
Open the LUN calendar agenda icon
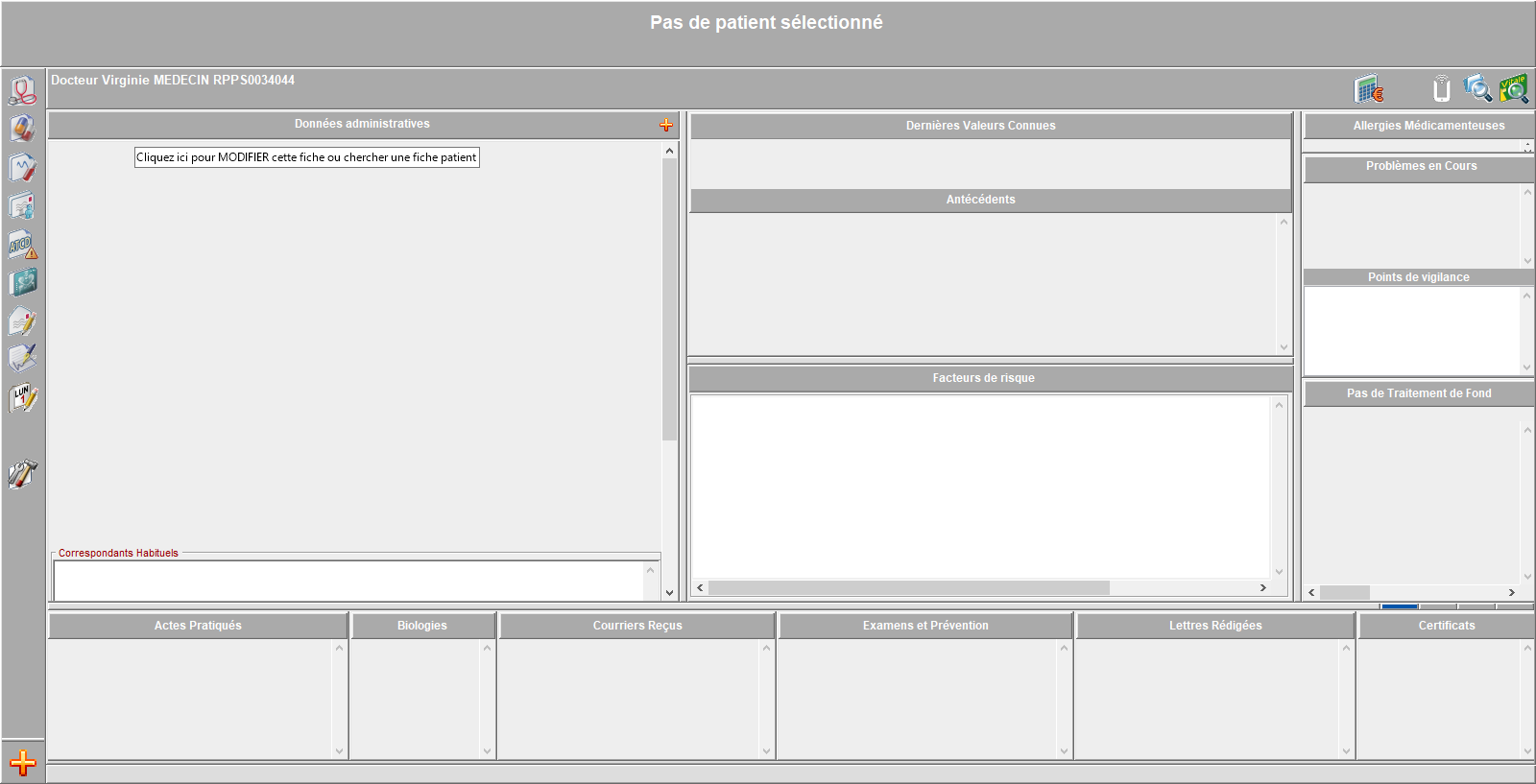[22, 397]
